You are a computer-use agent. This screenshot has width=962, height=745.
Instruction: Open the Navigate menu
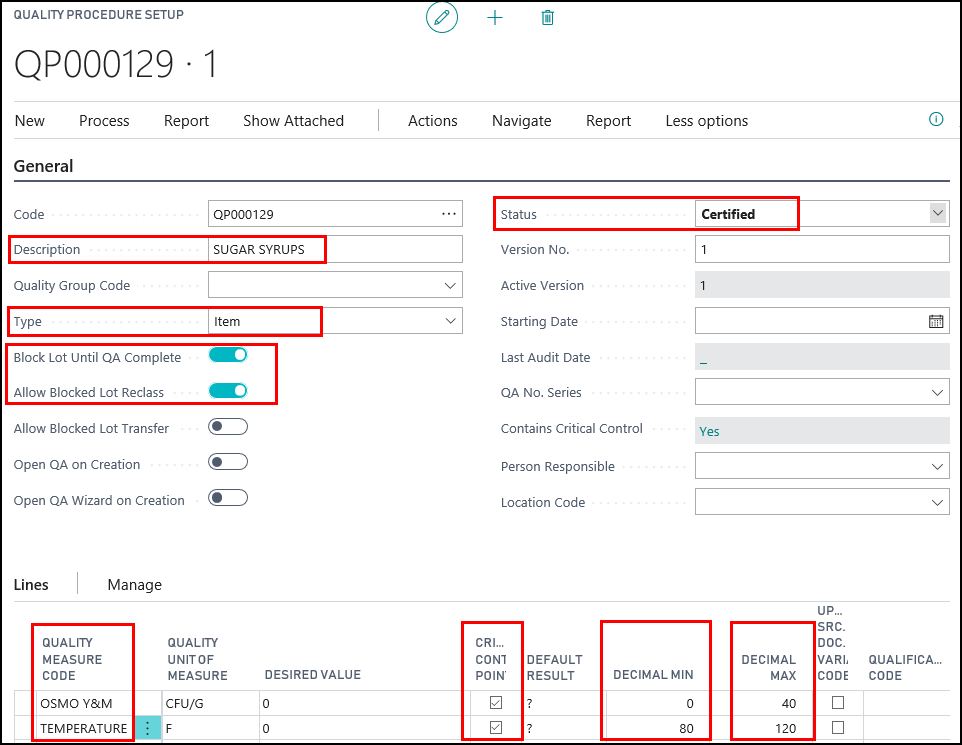pos(521,121)
